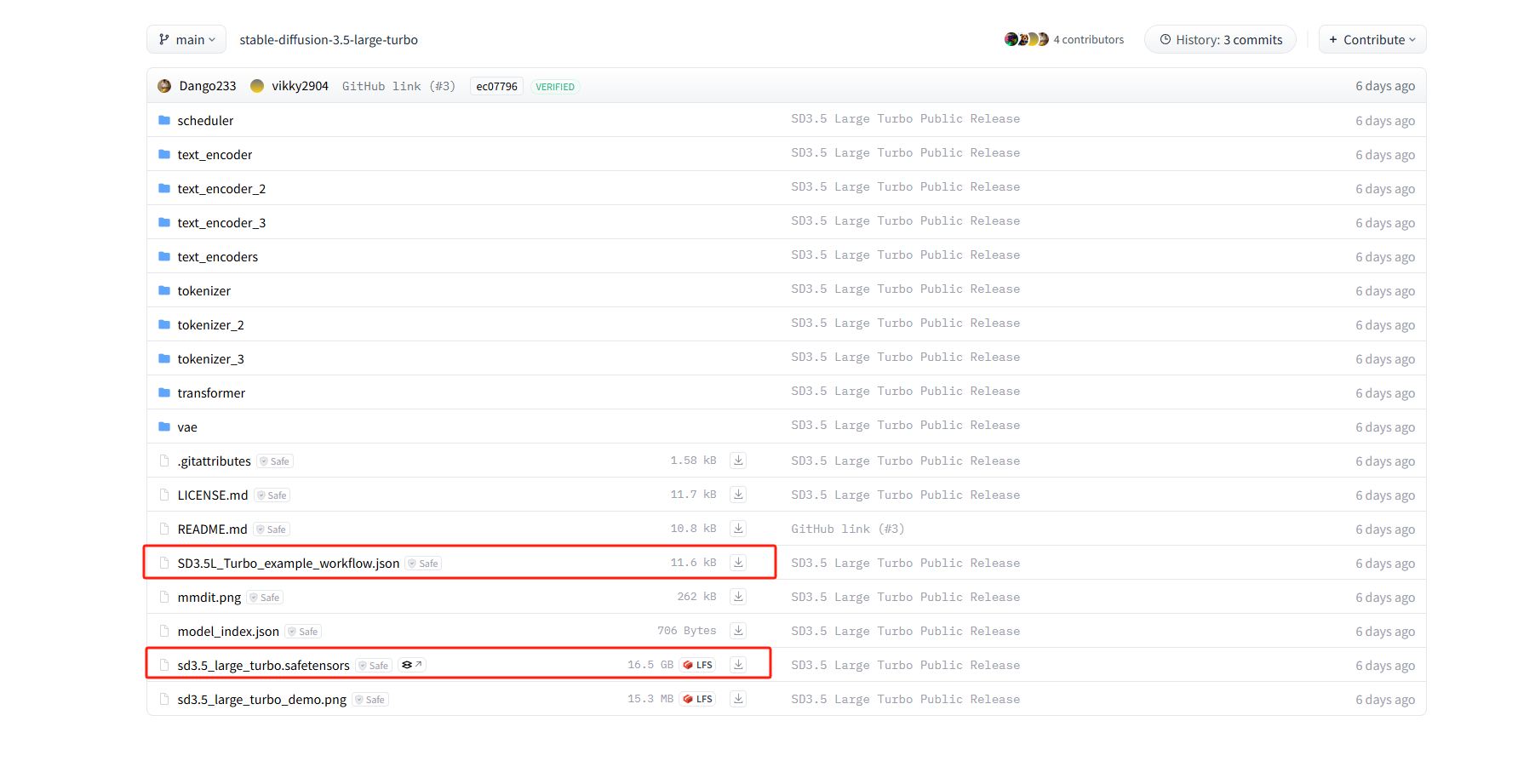Open safetensors file viewer icon
This screenshot has height=784, width=1535.
[x=411, y=665]
